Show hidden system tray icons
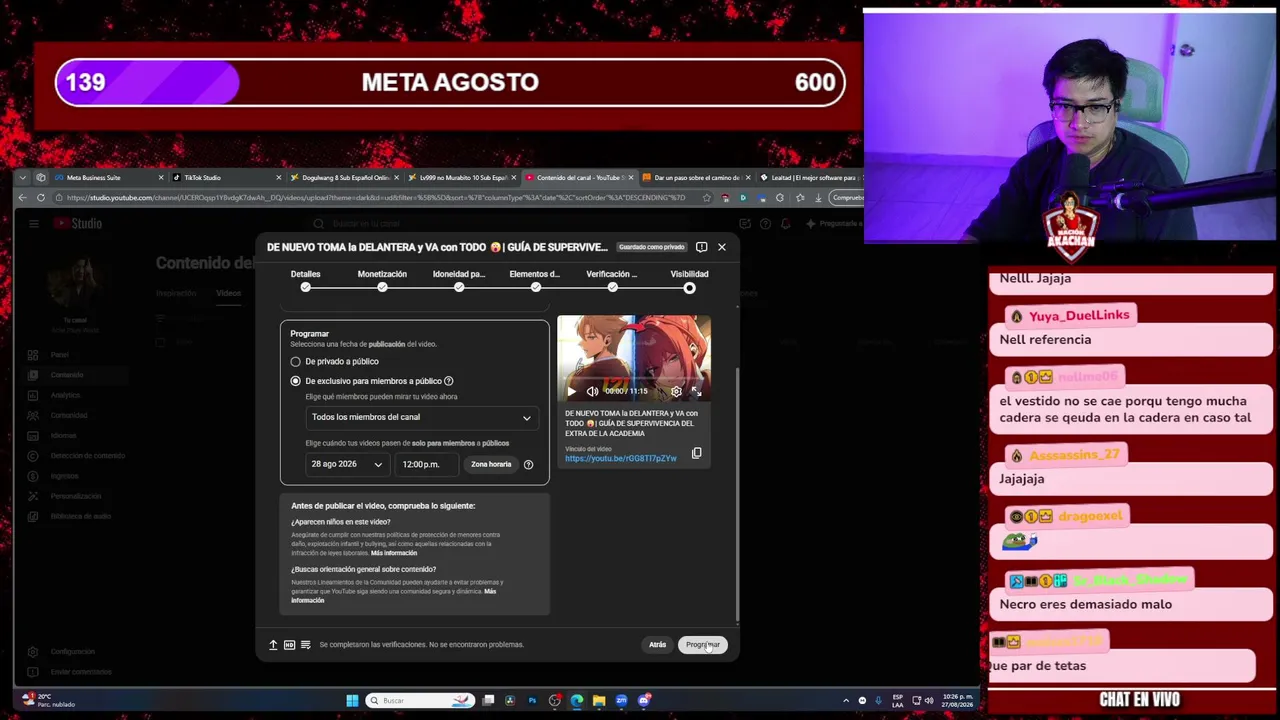The height and width of the screenshot is (720, 1280). click(x=846, y=700)
